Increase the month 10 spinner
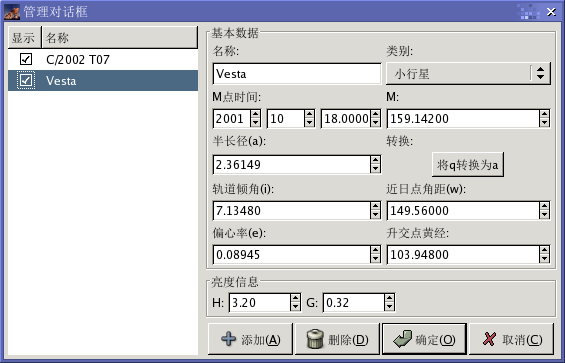 point(310,114)
